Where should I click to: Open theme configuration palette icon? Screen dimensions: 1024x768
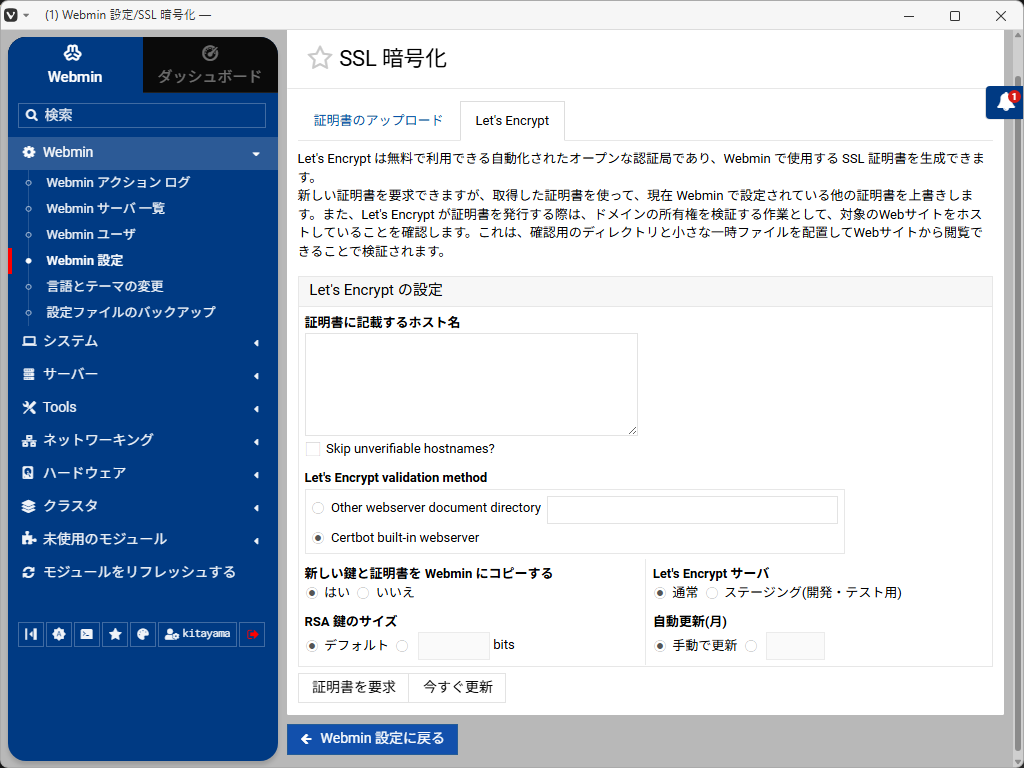(143, 634)
